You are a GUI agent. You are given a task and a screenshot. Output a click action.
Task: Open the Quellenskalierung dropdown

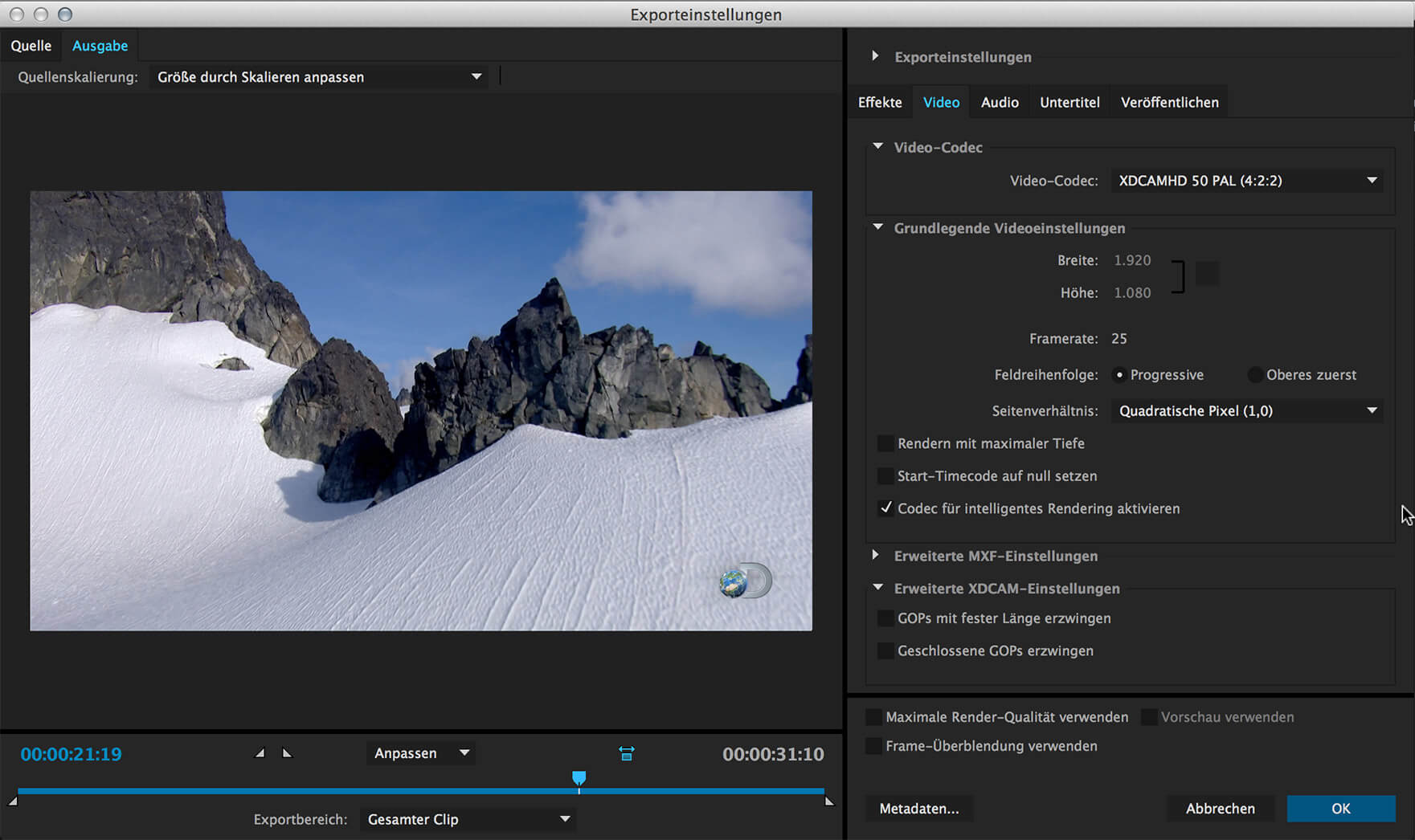coord(319,77)
